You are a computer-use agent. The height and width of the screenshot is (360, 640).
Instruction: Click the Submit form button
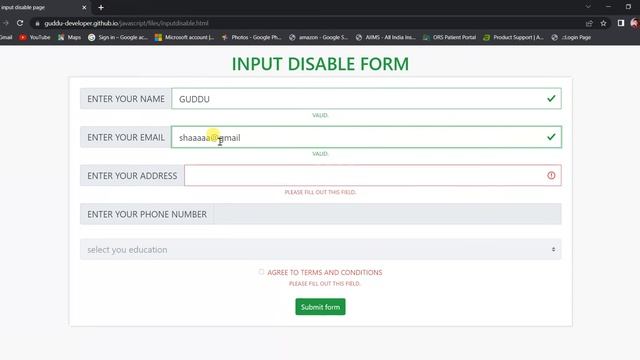(320, 307)
